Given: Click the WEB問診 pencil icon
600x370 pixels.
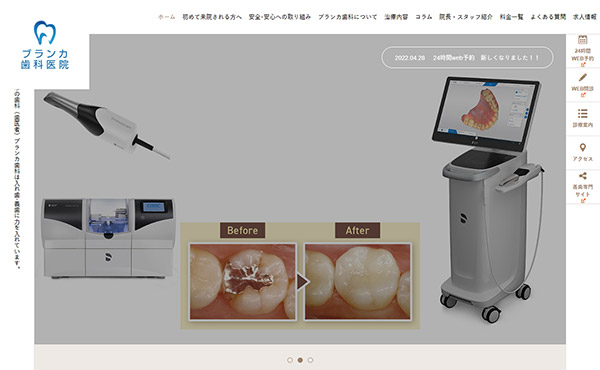Looking at the screenshot, I should coord(582,78).
